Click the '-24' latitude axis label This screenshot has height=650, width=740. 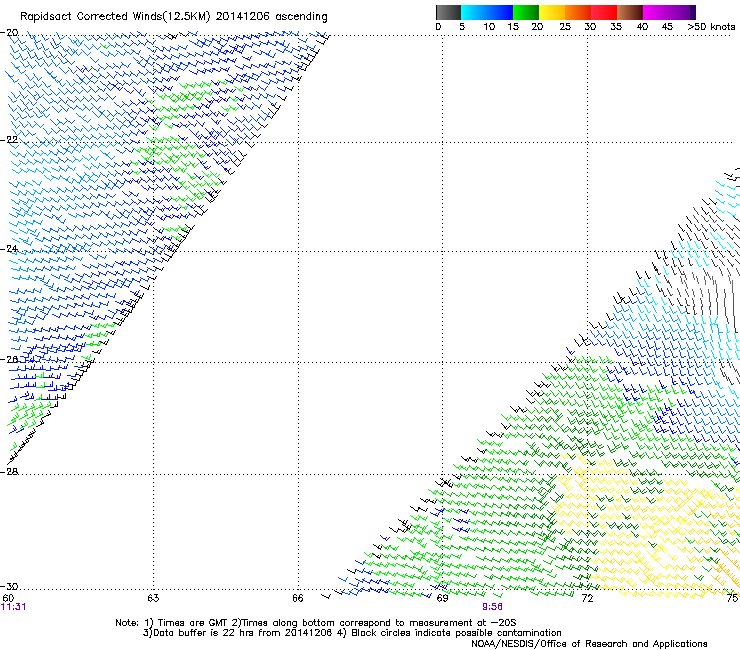(9, 248)
